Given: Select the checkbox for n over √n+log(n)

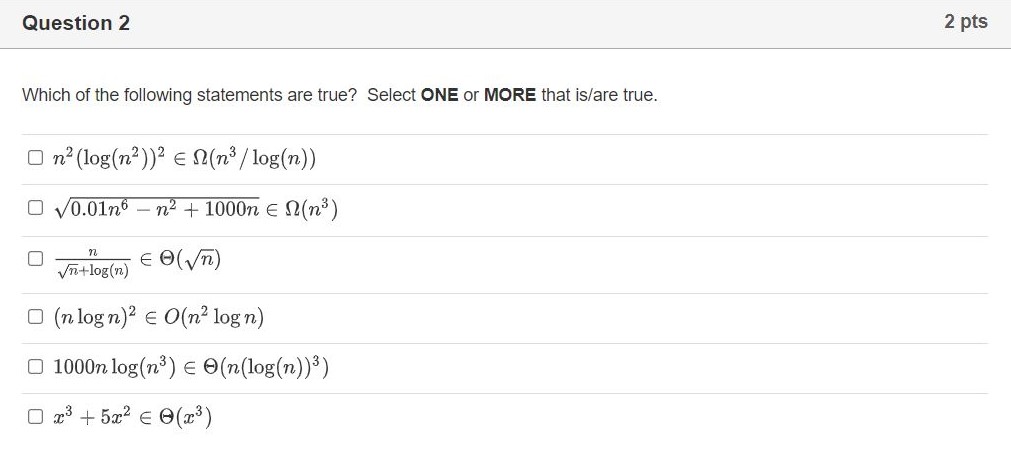Looking at the screenshot, I should pos(35,258).
